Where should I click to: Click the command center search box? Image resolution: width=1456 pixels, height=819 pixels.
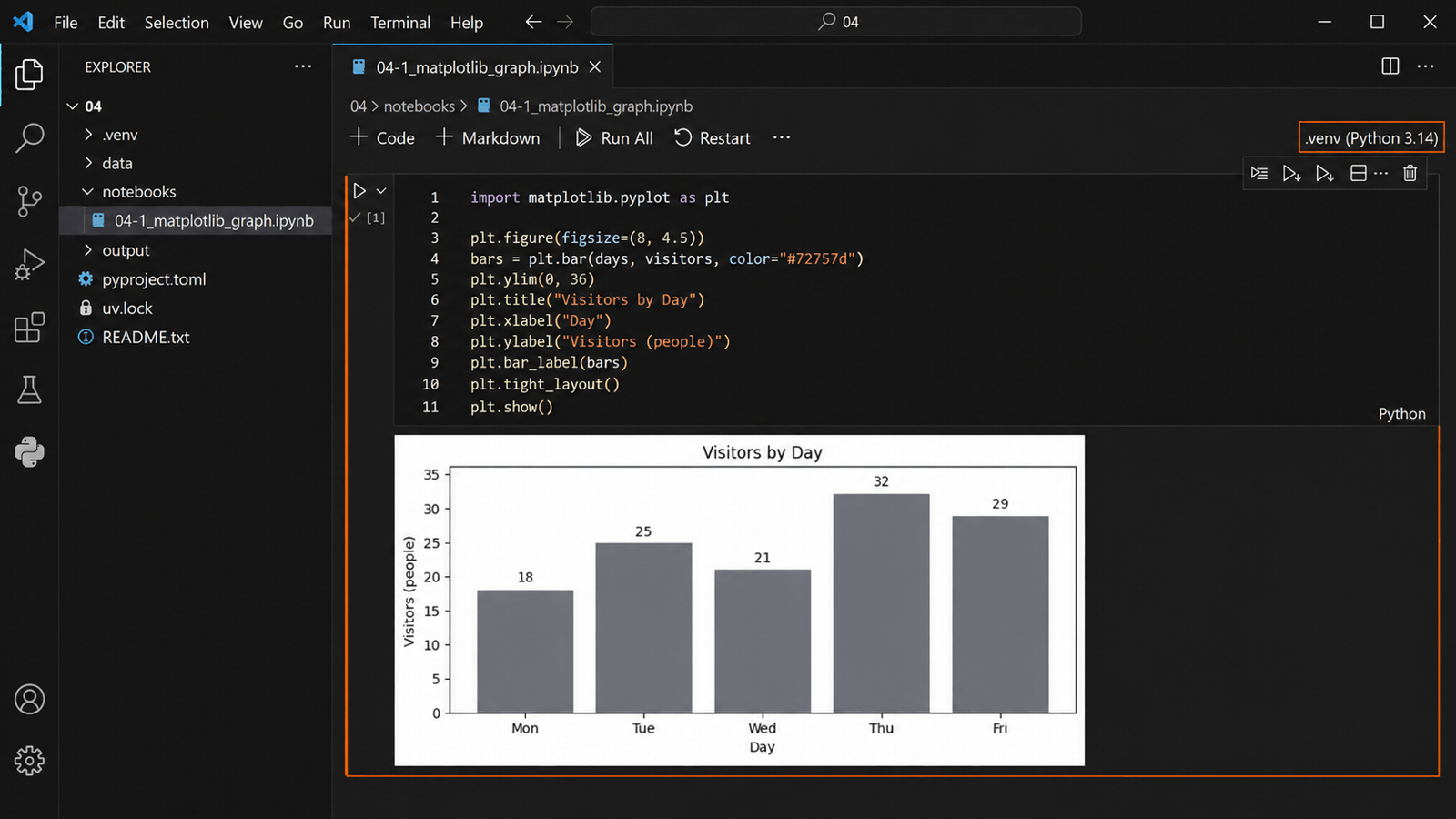[836, 22]
